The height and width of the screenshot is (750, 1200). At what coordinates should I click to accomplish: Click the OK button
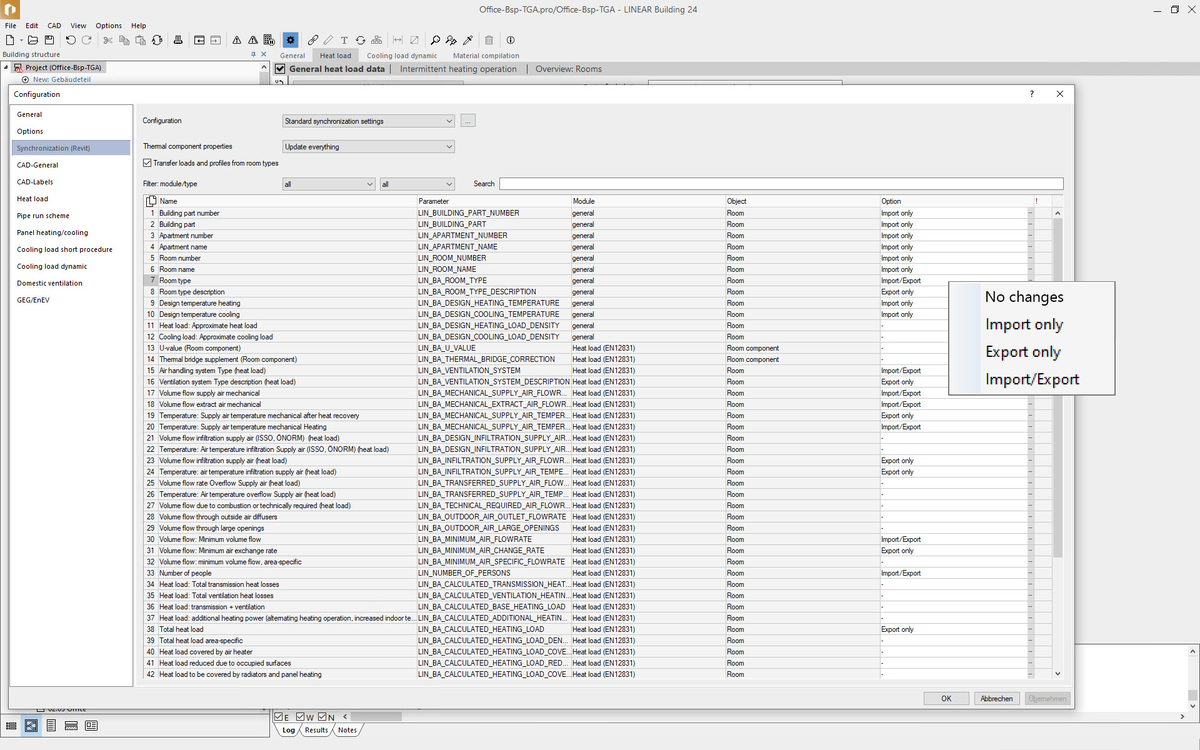(x=946, y=698)
